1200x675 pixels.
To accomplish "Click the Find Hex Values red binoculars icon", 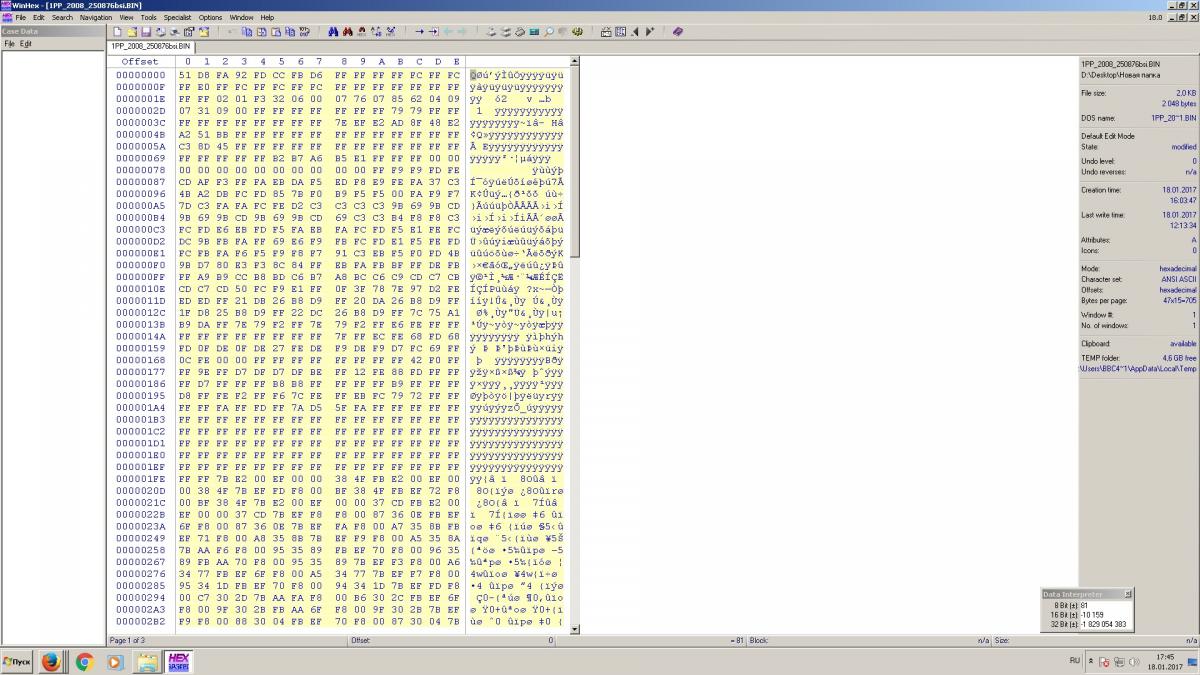I will (x=347, y=32).
